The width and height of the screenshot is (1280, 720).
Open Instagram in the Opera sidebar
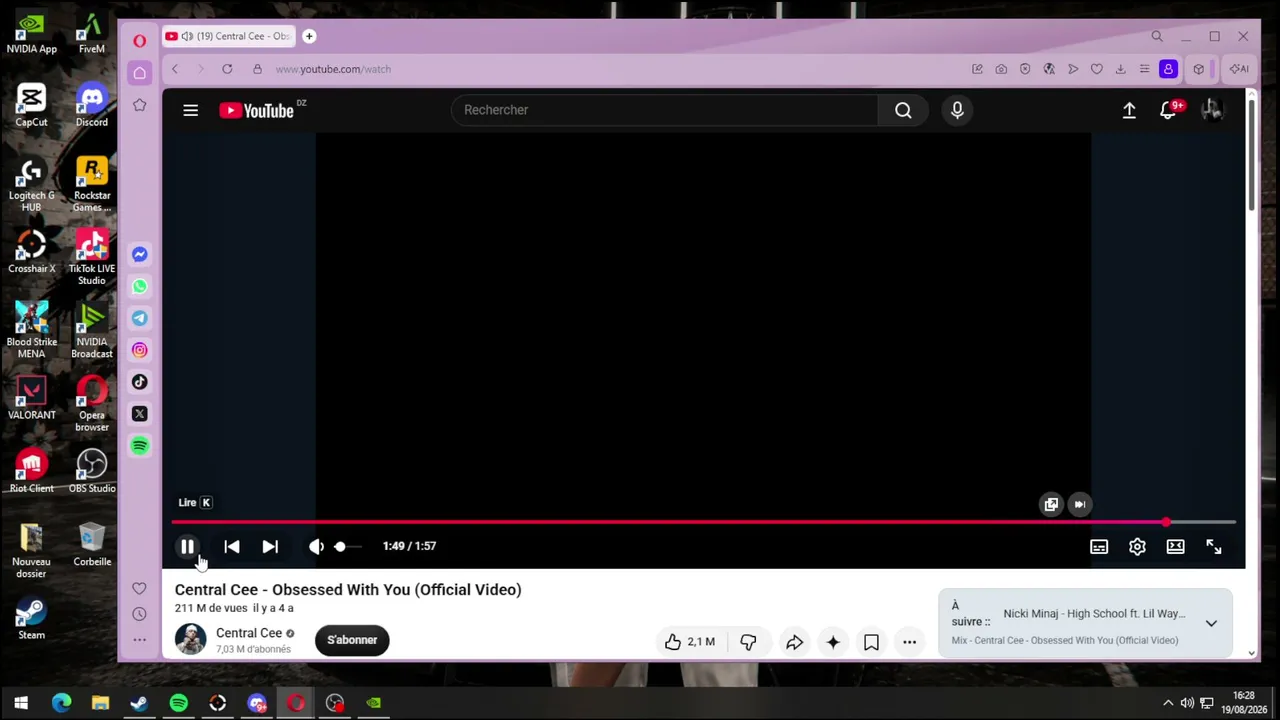[x=139, y=350]
